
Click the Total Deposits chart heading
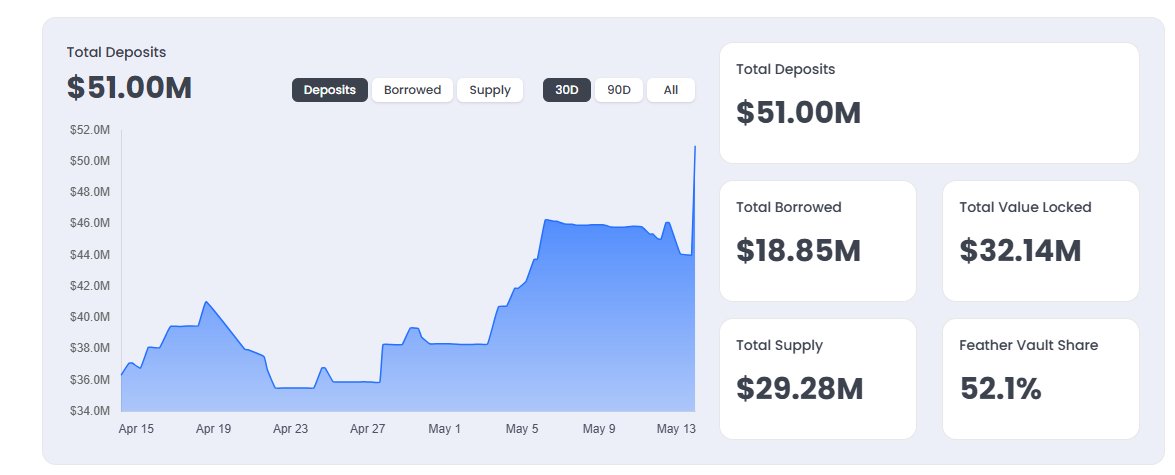coord(116,52)
